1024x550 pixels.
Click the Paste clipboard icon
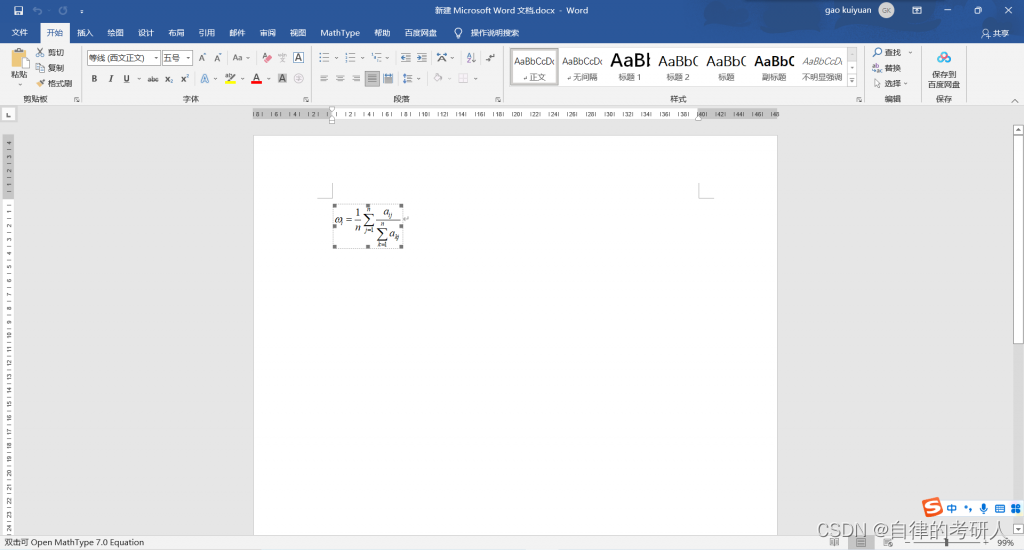20,60
